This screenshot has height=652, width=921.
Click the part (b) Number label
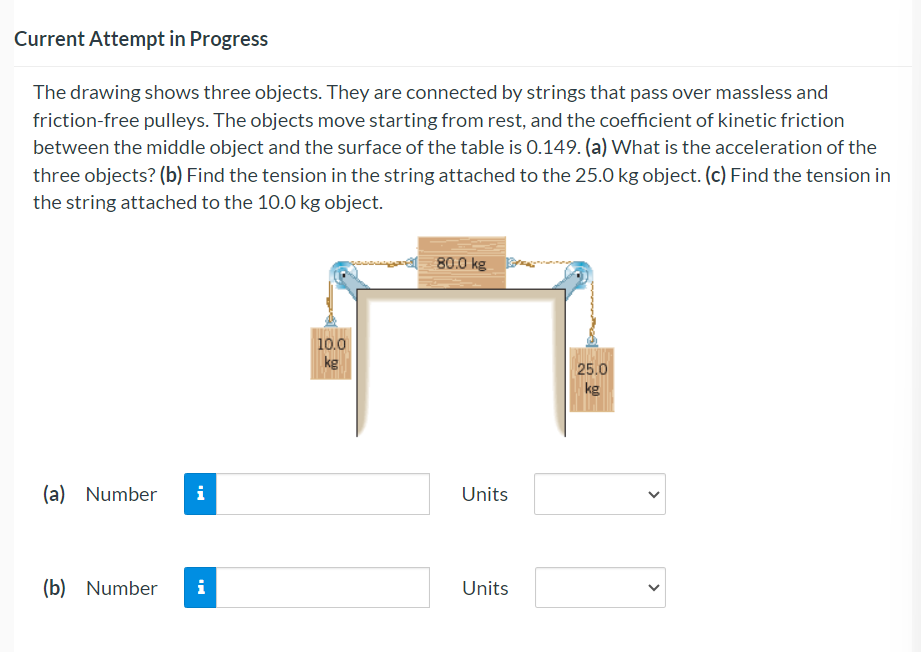[122, 588]
